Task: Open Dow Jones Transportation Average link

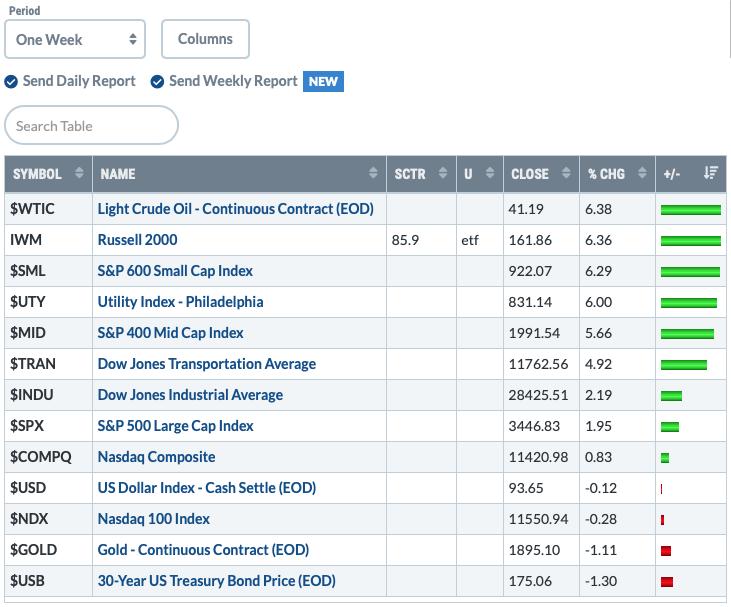Action: tap(207, 364)
